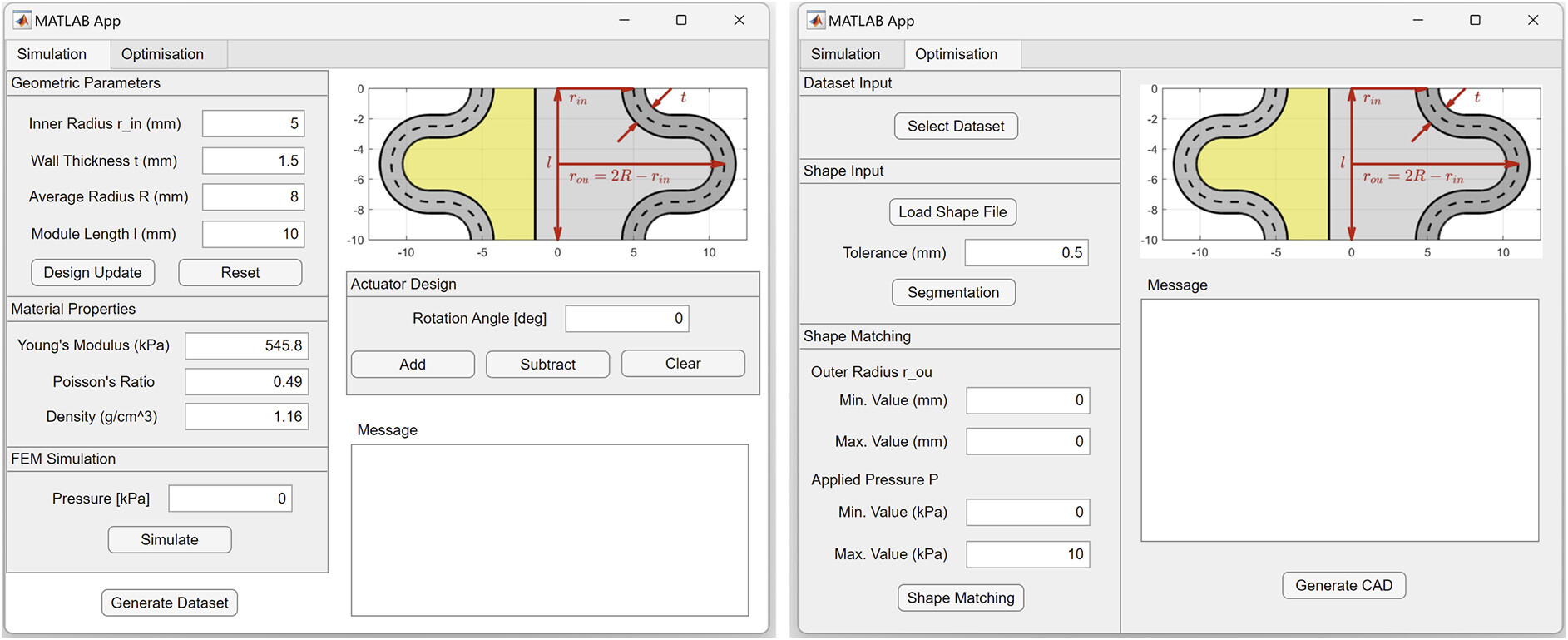Viewport: 1568px width, 640px height.
Task: Click Generate CAD
Action: click(x=1343, y=586)
